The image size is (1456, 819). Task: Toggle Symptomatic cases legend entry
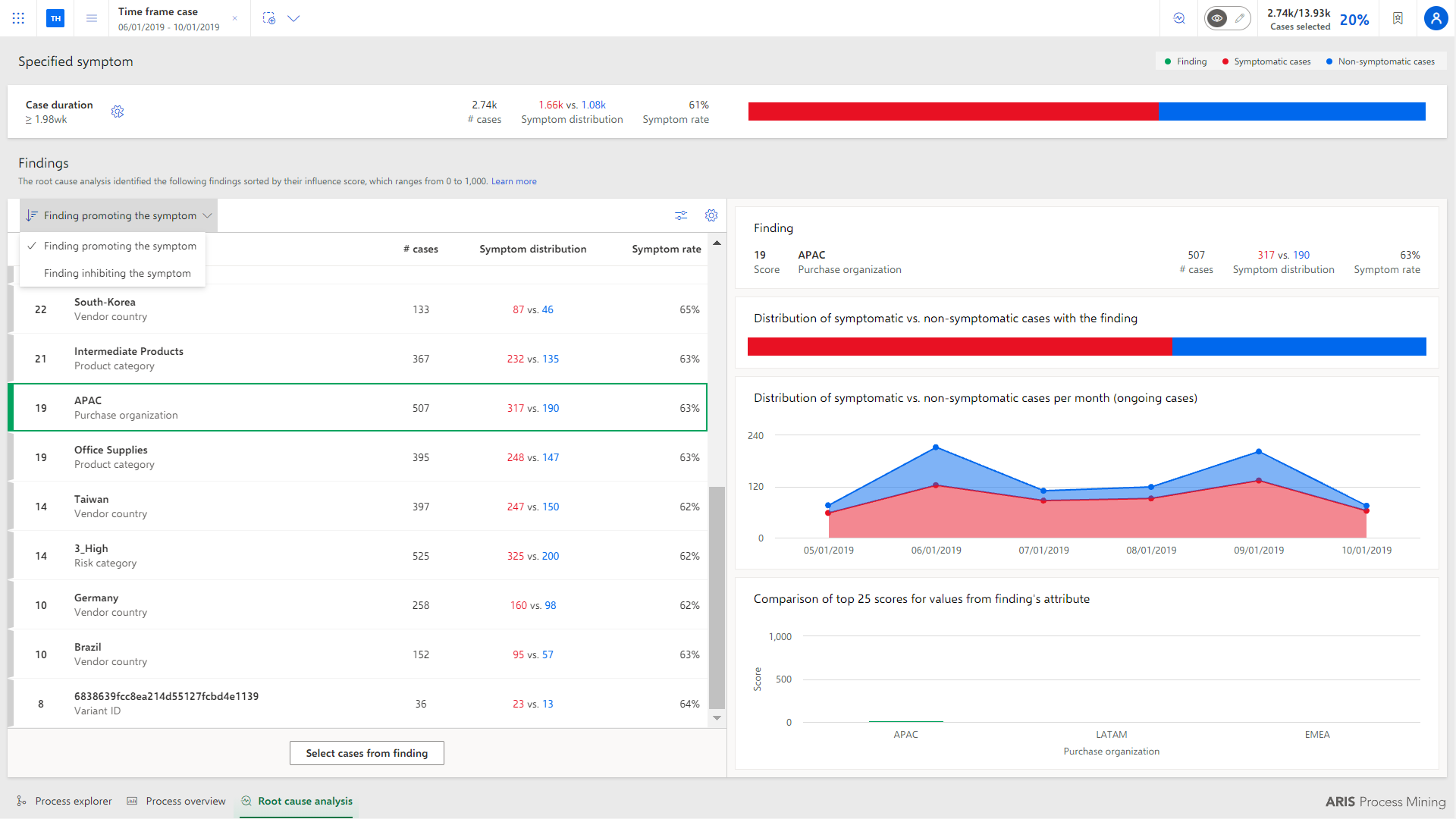click(1266, 61)
